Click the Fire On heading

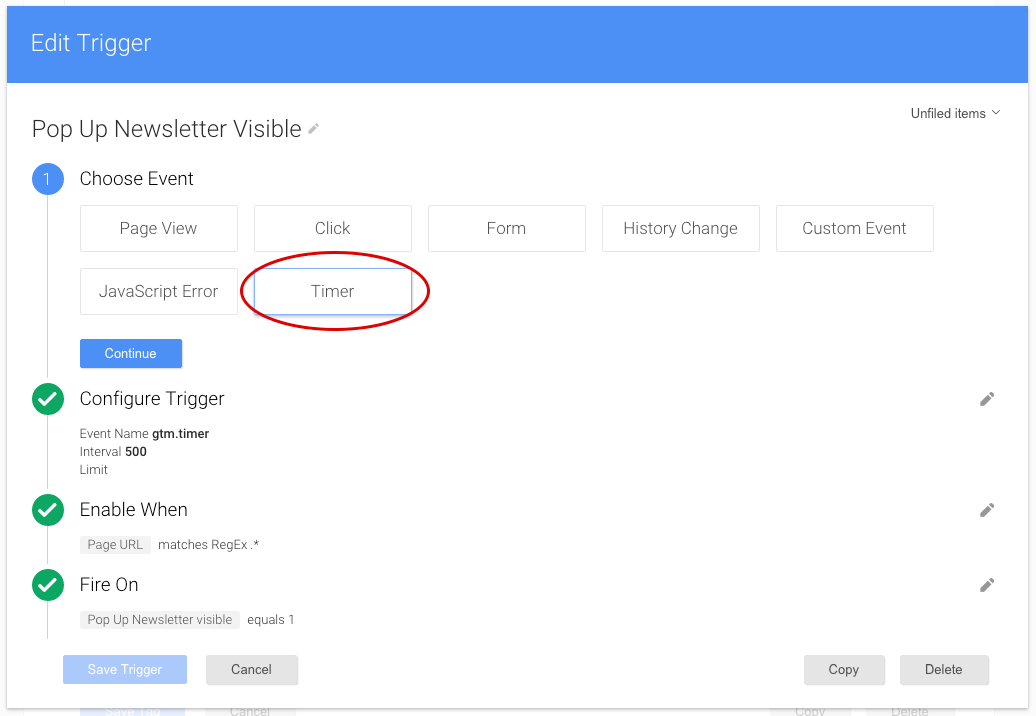[x=109, y=585]
